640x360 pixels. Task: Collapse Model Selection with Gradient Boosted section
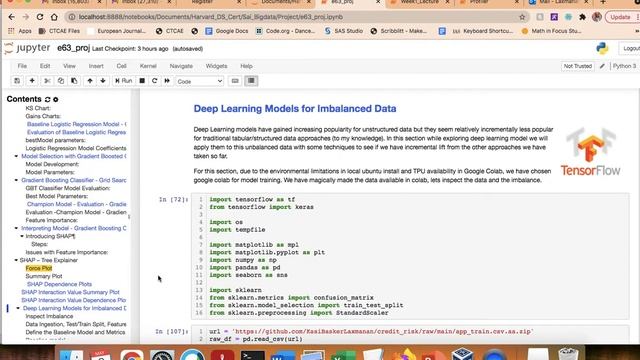(16, 156)
